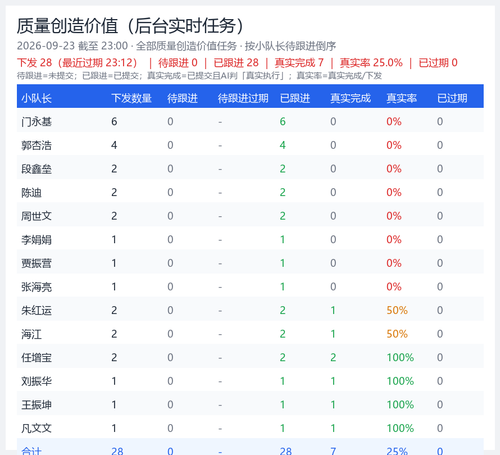Select the name 郭杏浩
The image size is (500, 455).
(36, 145)
